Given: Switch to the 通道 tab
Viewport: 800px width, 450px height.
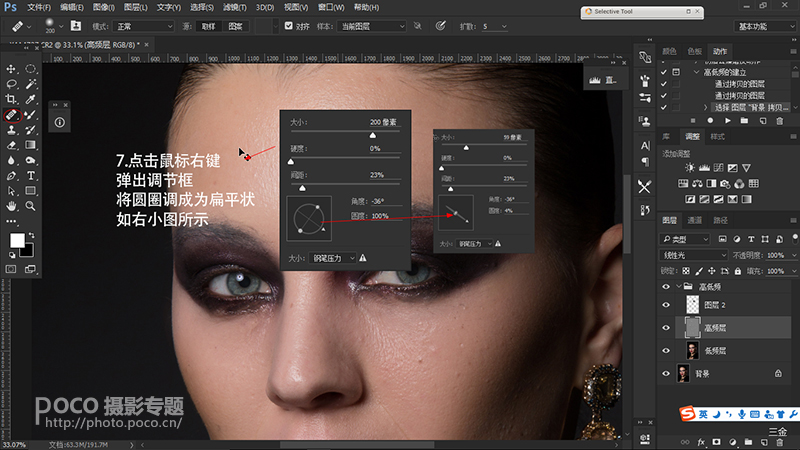Looking at the screenshot, I should point(694,220).
